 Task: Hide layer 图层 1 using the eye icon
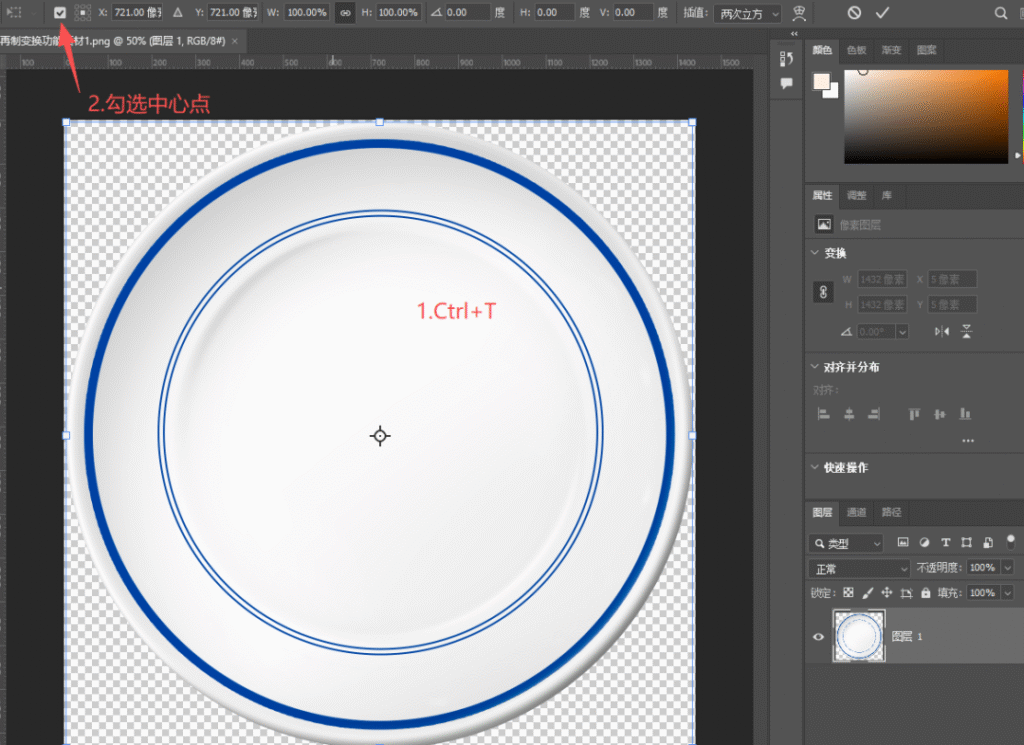pos(818,637)
